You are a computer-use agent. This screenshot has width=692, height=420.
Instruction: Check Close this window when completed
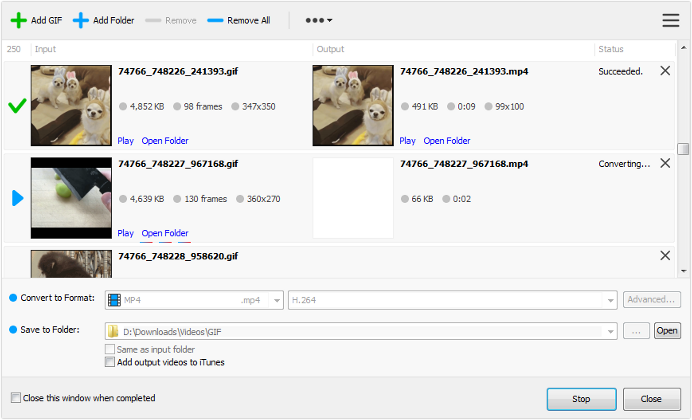coord(15,398)
